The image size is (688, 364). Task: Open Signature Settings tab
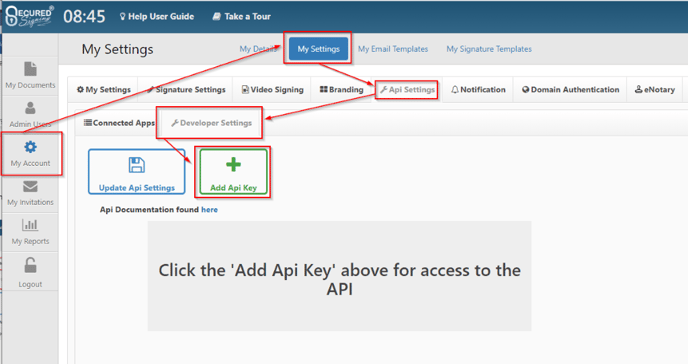[x=186, y=89]
